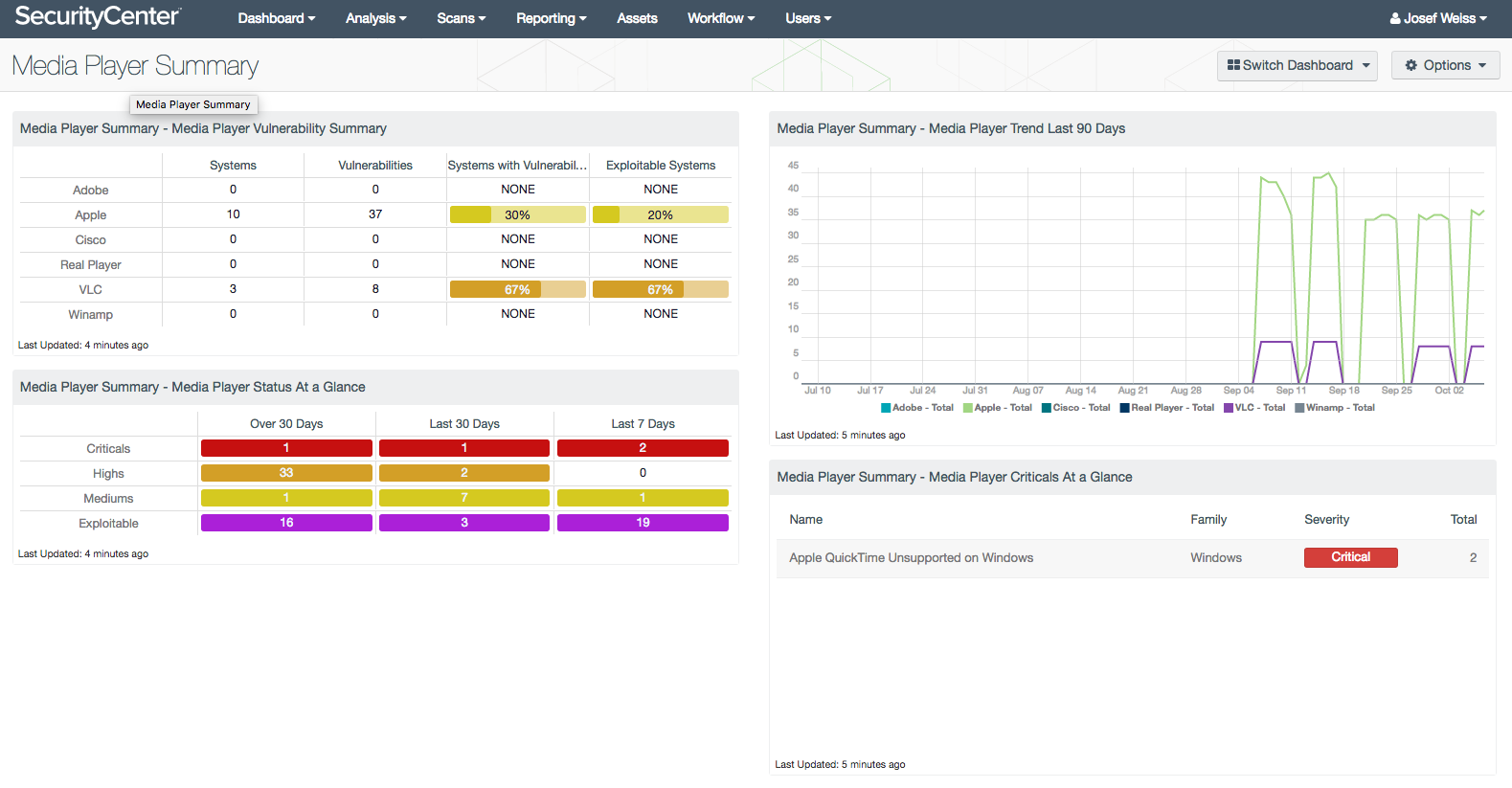Expand the Switch Dashboard dropdown
The width and height of the screenshot is (1512, 788).
[1297, 65]
